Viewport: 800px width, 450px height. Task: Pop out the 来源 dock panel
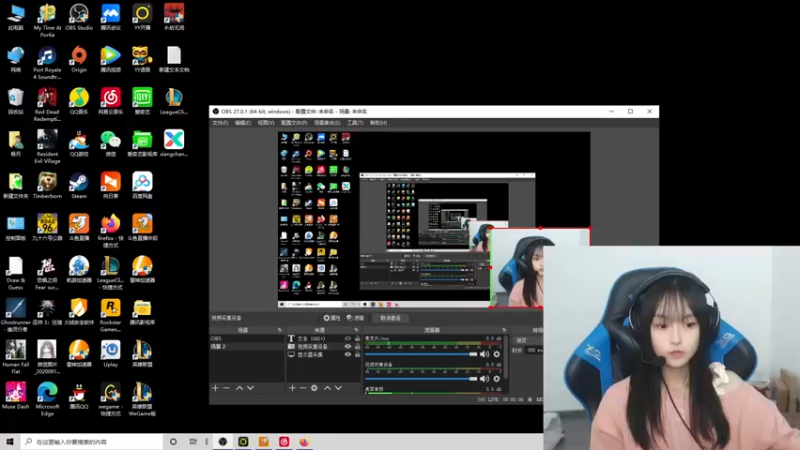click(x=356, y=330)
